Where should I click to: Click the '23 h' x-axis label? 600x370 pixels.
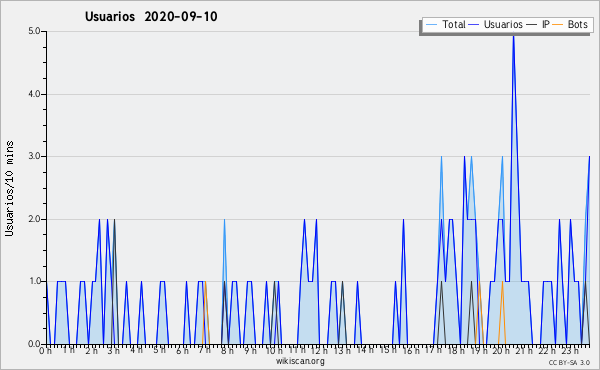point(569,351)
